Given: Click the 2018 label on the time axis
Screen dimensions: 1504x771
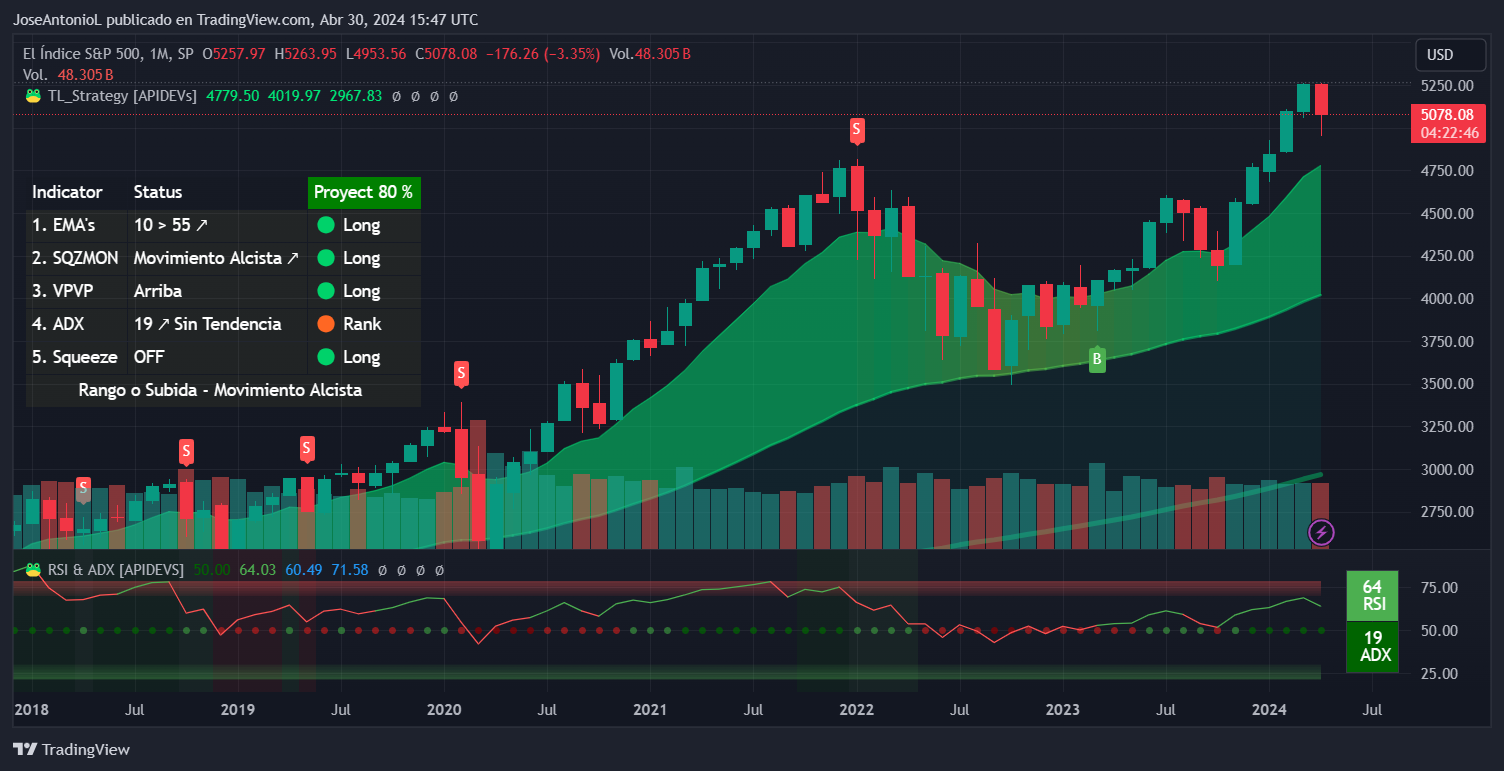Looking at the screenshot, I should pos(30,710).
